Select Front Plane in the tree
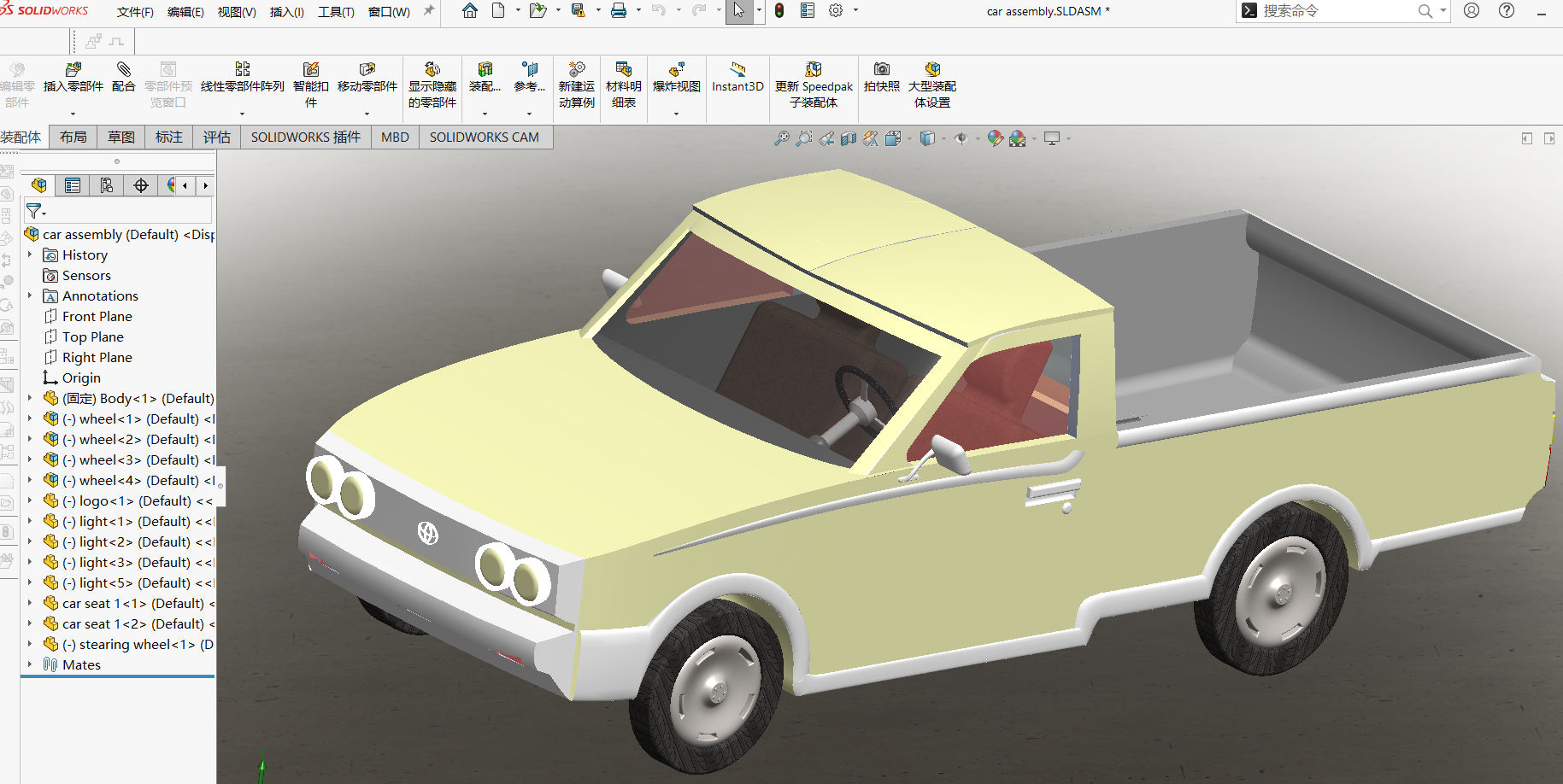 coord(97,316)
